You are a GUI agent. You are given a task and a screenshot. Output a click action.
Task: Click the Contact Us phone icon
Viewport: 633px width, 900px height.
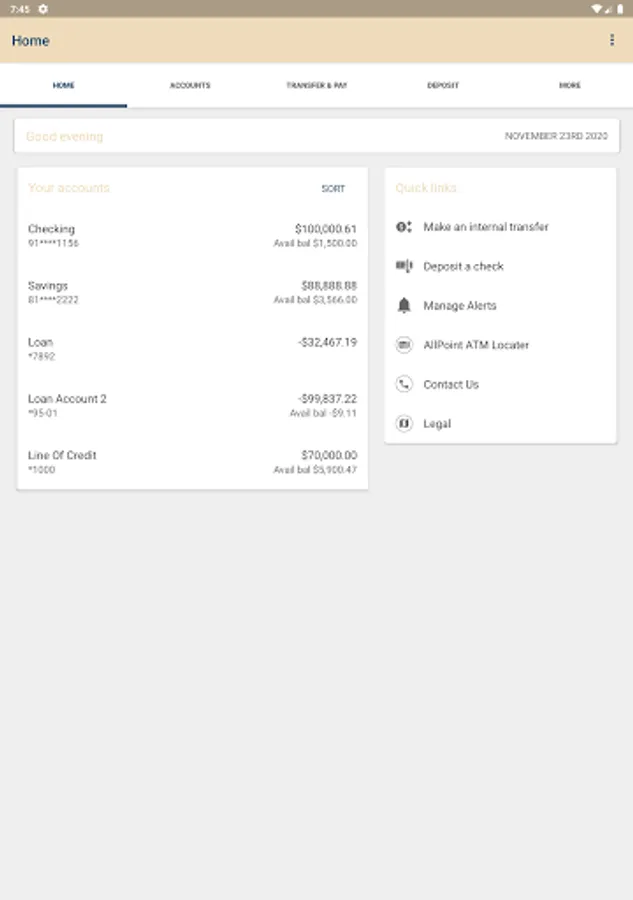(x=404, y=384)
